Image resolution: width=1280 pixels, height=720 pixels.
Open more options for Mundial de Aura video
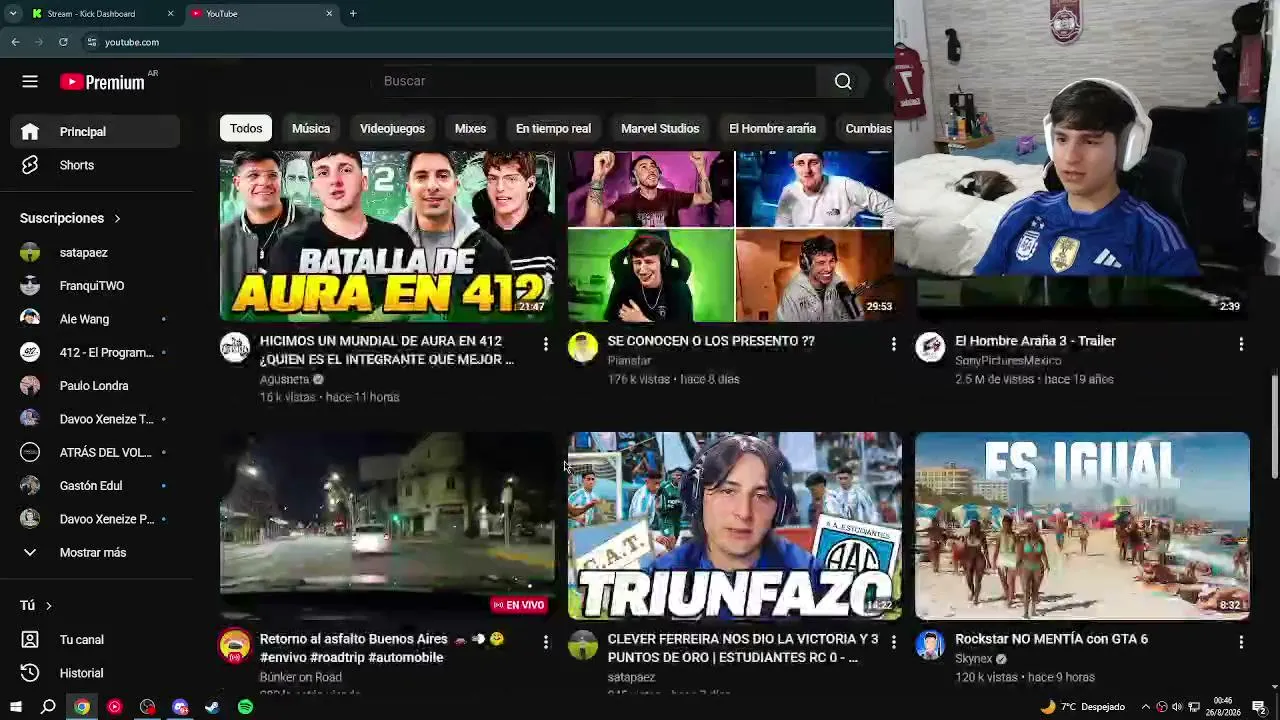[545, 344]
